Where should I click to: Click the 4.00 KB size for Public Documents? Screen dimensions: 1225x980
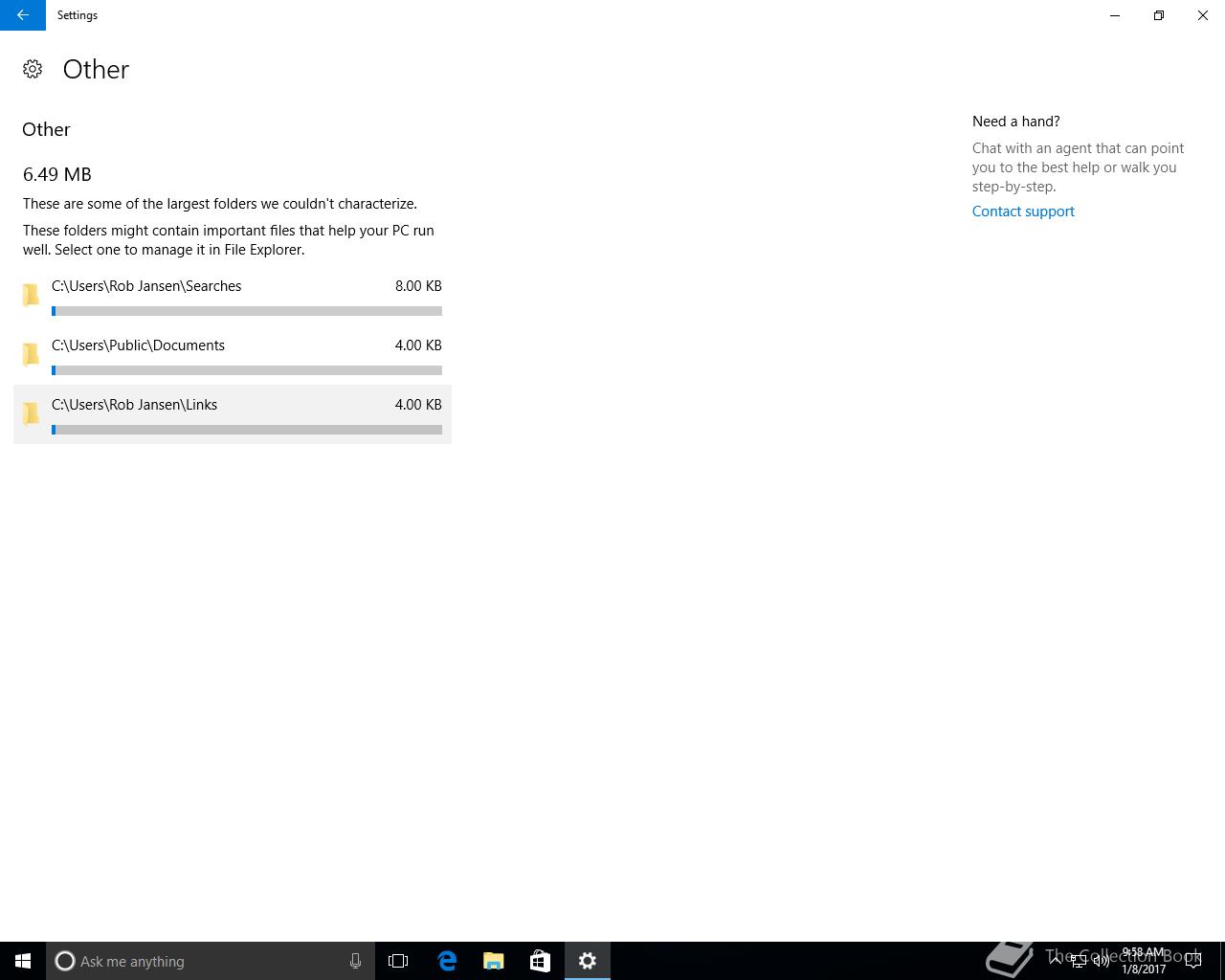point(418,345)
